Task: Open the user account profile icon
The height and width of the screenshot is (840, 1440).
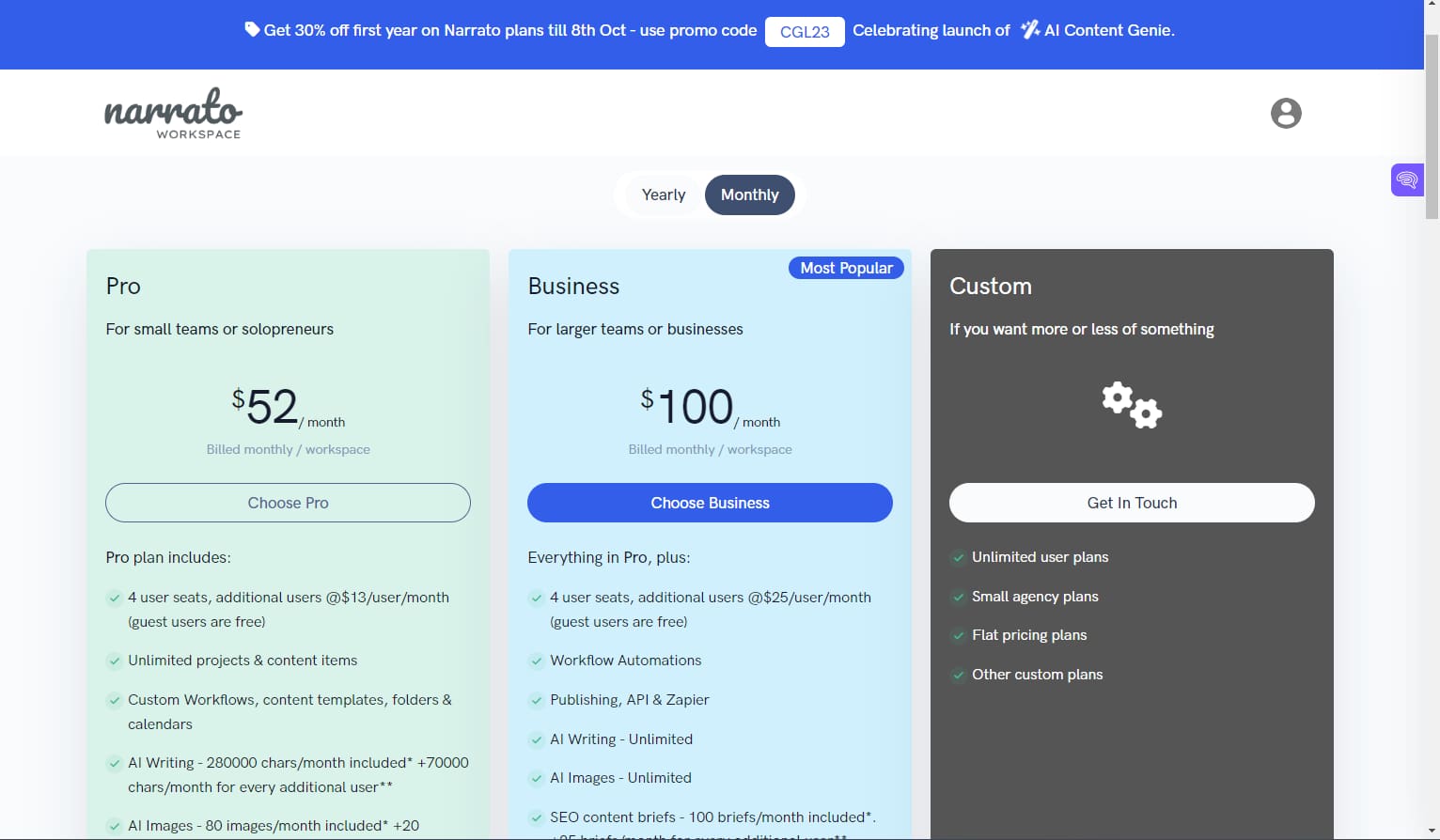Action: pyautogui.click(x=1286, y=113)
